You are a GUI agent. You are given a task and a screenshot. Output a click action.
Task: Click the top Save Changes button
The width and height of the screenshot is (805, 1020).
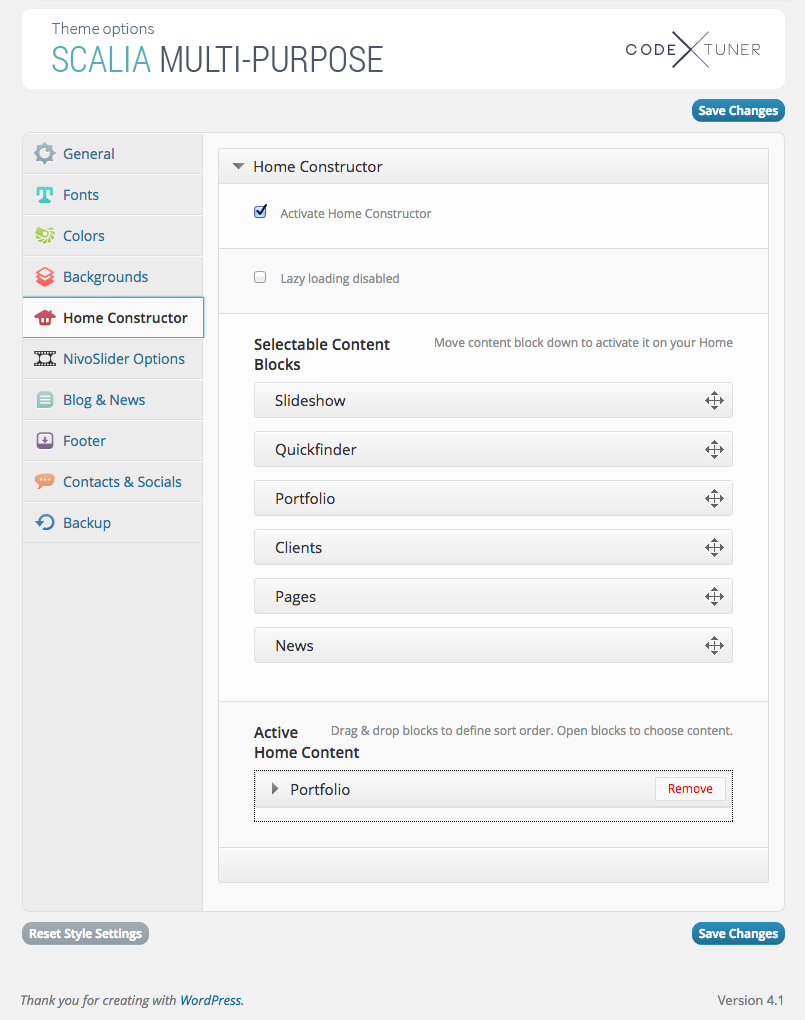[738, 111]
